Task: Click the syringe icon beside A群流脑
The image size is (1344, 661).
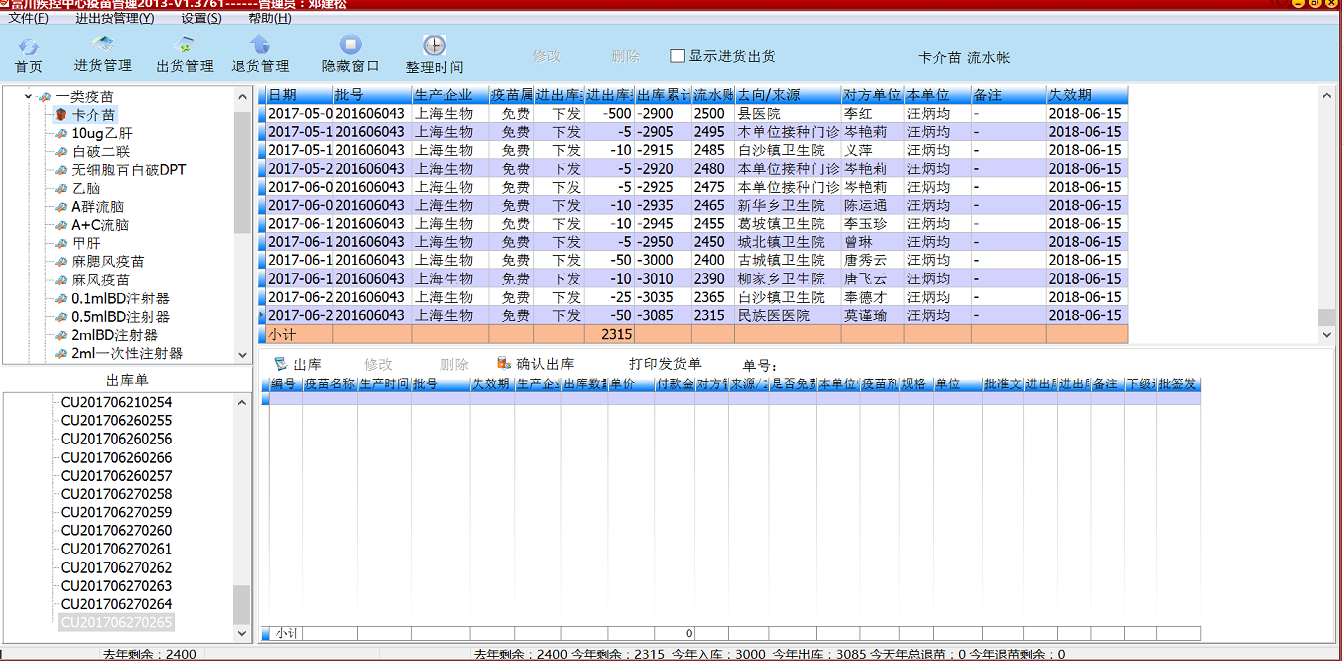Action: (60, 207)
